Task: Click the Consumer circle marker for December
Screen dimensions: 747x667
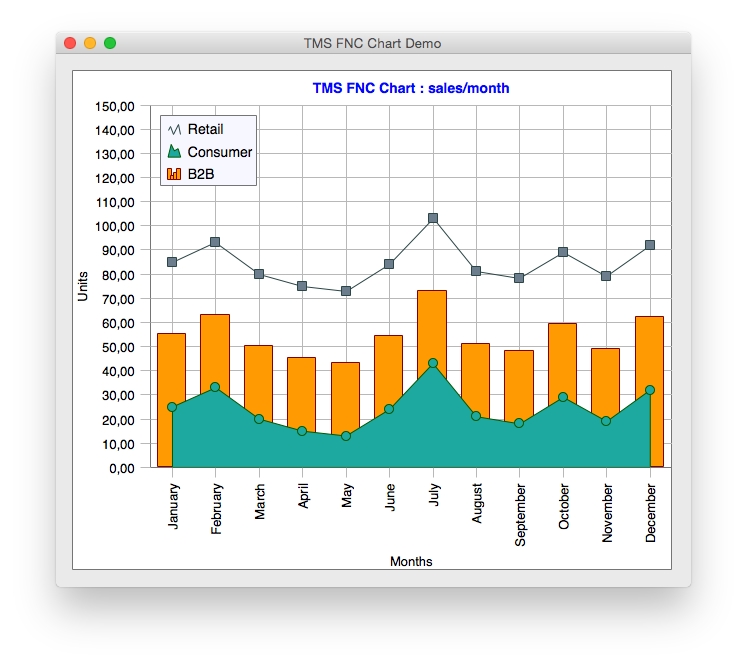Action: tap(650, 390)
